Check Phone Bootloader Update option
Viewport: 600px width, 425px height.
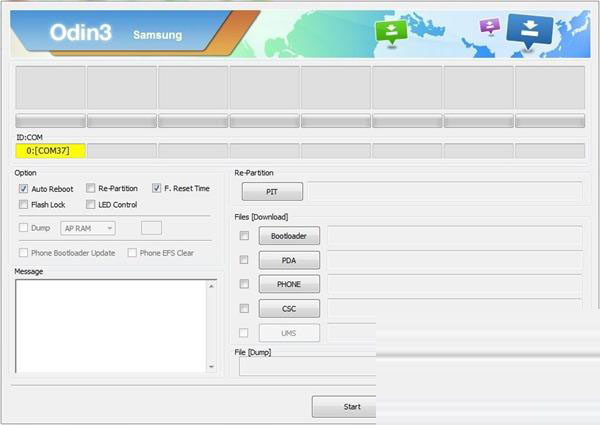tap(23, 252)
